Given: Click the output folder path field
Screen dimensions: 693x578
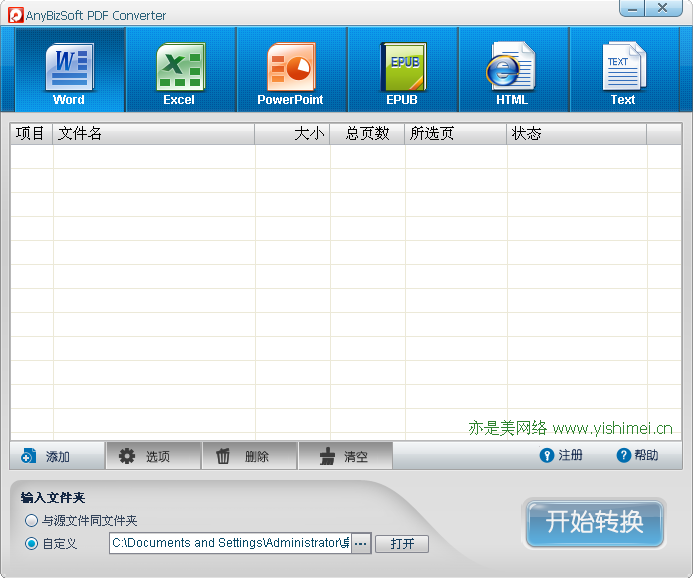Looking at the screenshot, I should pyautogui.click(x=230, y=543).
